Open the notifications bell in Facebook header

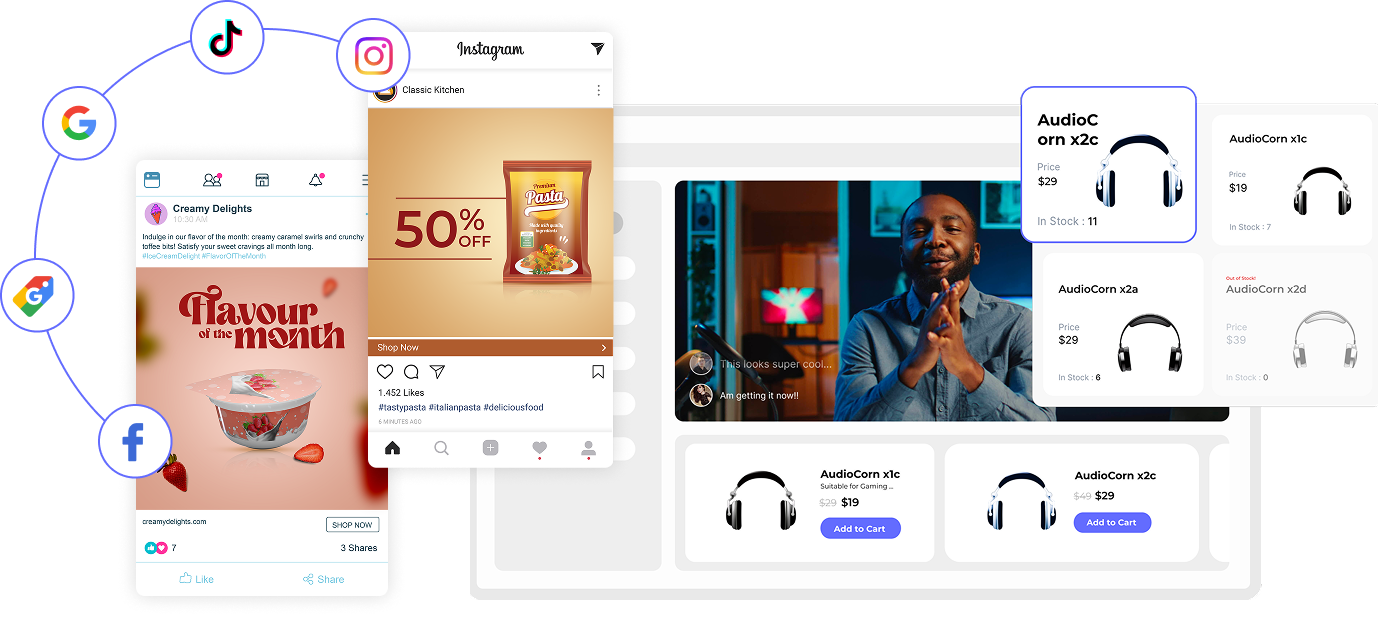[316, 180]
